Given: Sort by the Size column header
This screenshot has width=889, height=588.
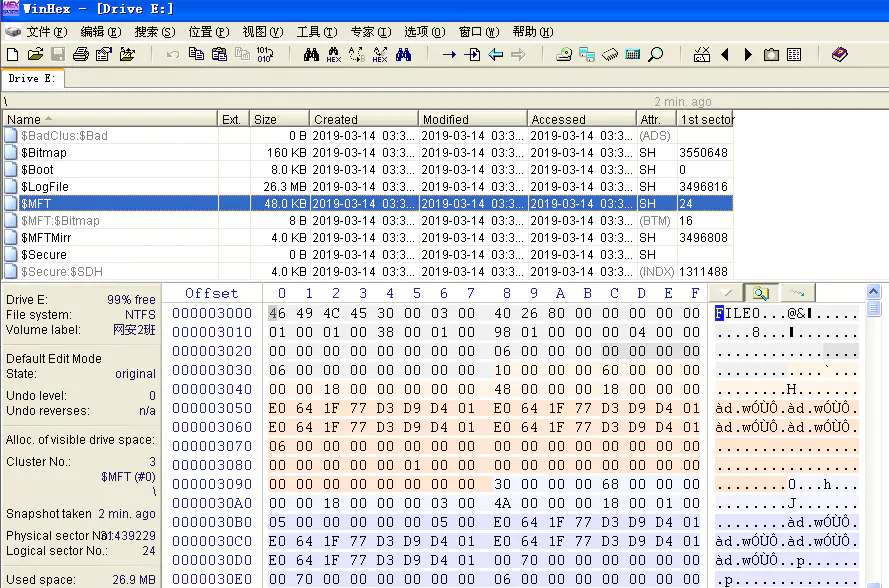Looking at the screenshot, I should tap(279, 119).
